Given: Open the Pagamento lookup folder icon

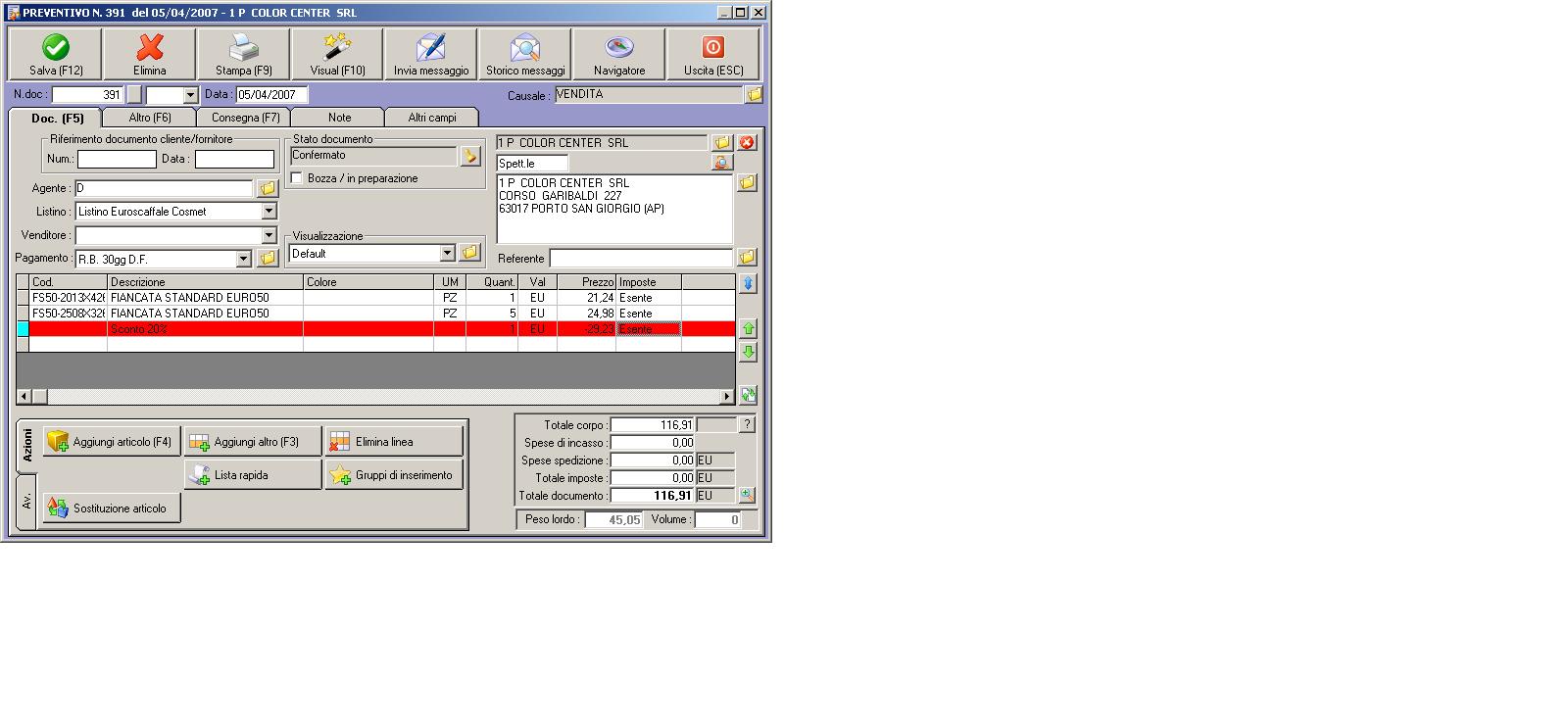Looking at the screenshot, I should 268,259.
